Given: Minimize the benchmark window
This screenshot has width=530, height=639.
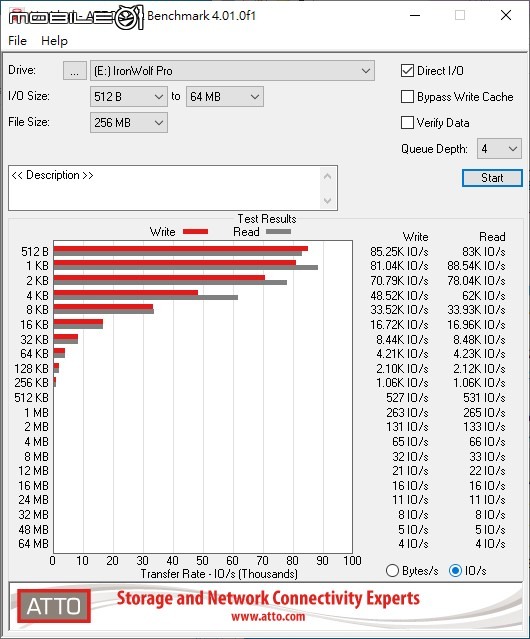Looking at the screenshot, I should tap(415, 15).
